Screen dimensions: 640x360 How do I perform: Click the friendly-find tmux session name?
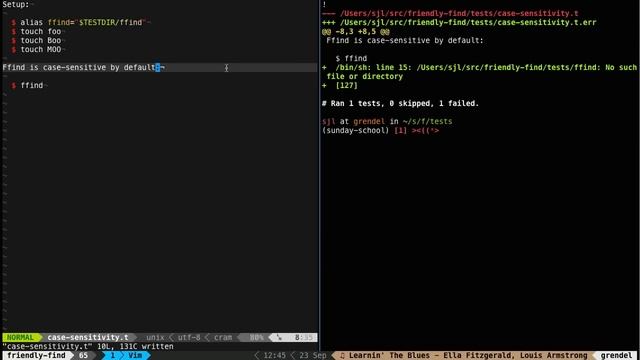point(36,356)
